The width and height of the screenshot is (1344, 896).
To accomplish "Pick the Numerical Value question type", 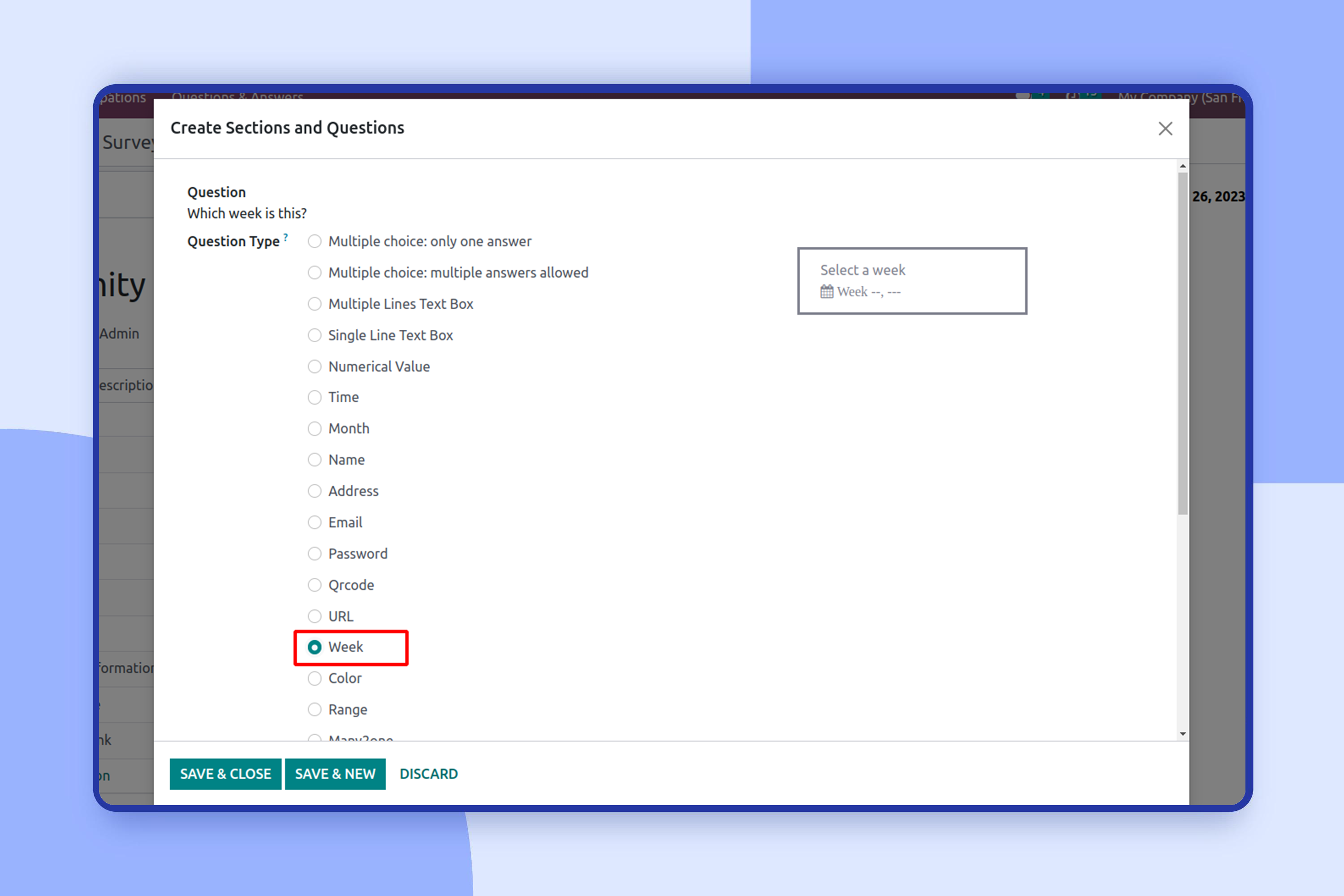I will 315,366.
